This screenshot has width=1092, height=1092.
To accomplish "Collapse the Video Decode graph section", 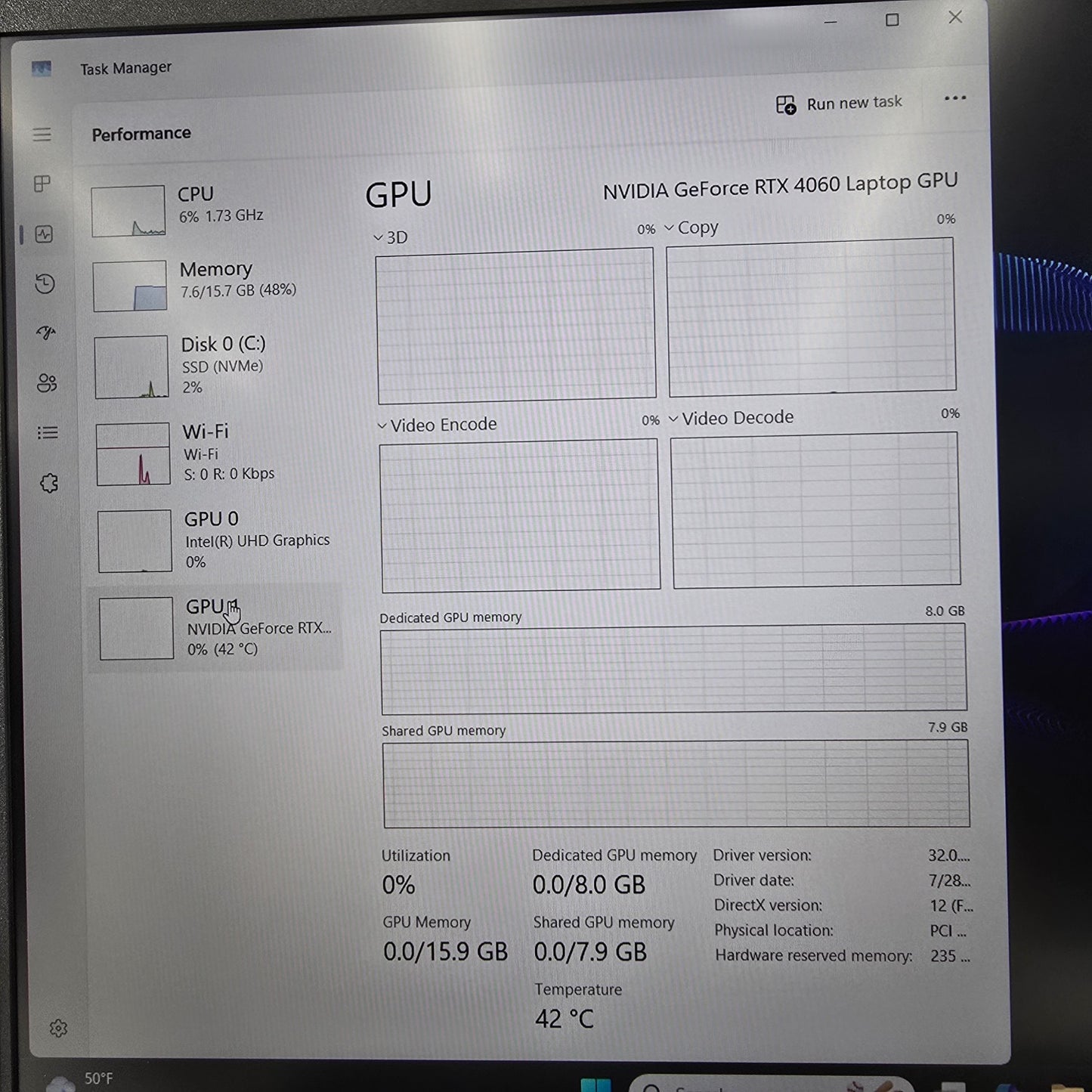I will (673, 417).
